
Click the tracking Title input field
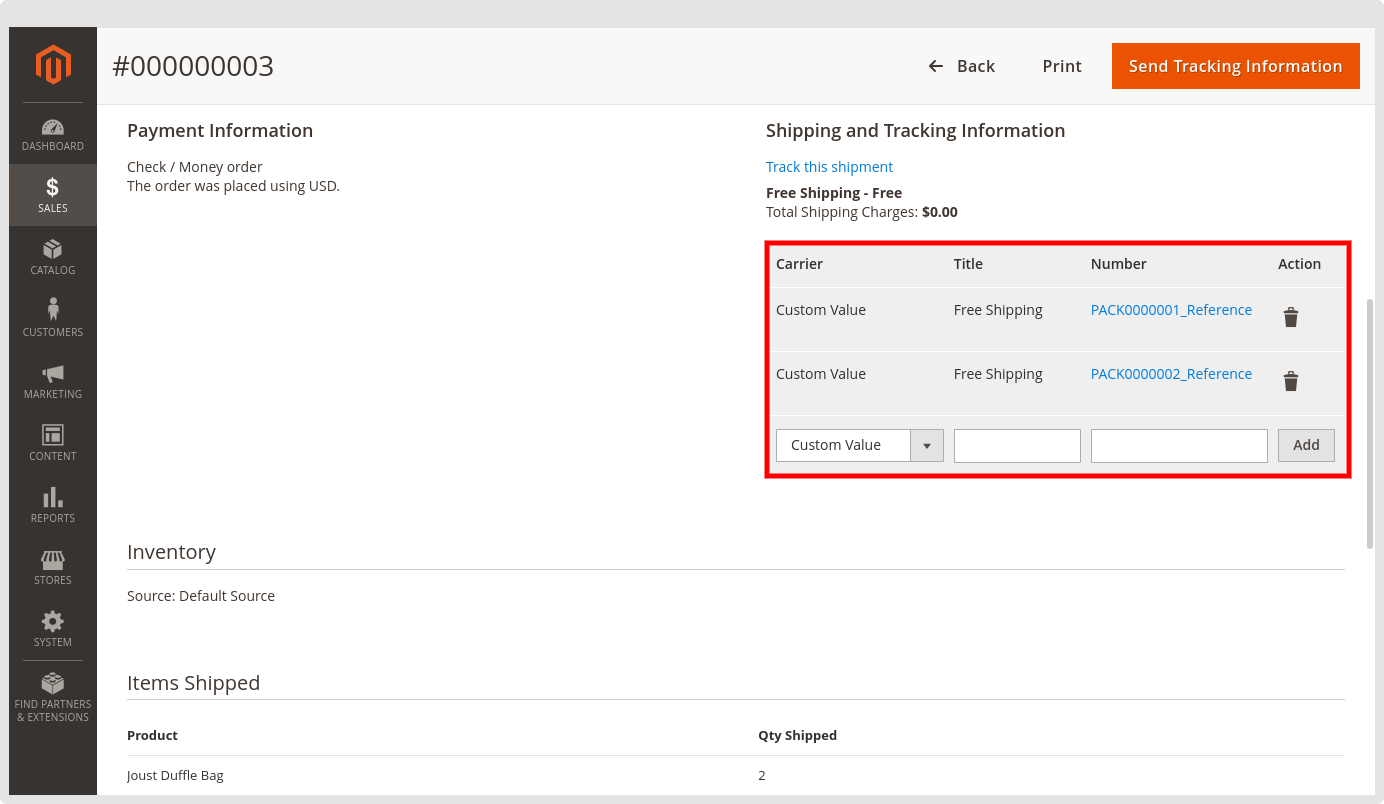[x=1017, y=445]
